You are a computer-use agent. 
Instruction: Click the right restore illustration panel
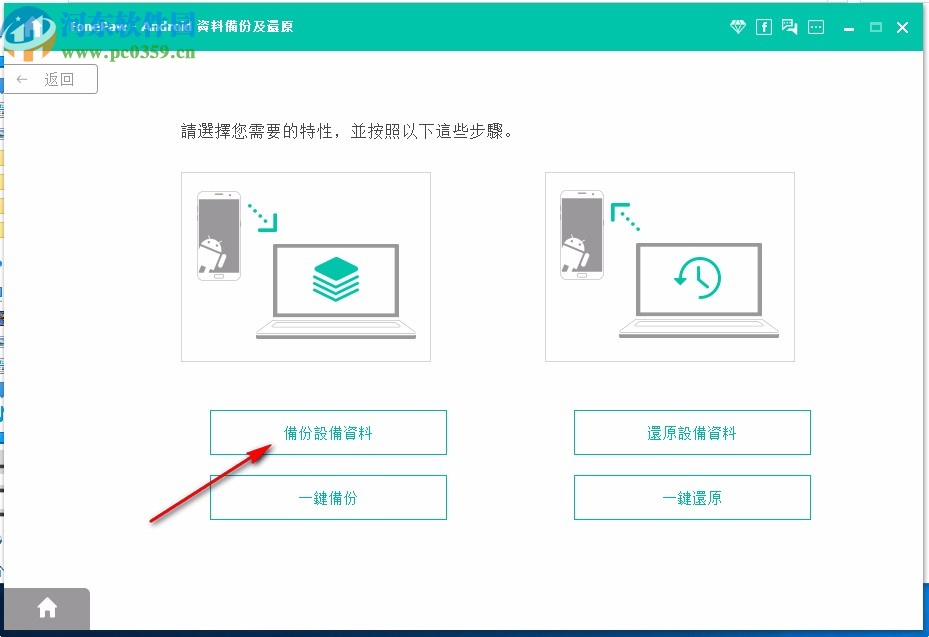[670, 266]
